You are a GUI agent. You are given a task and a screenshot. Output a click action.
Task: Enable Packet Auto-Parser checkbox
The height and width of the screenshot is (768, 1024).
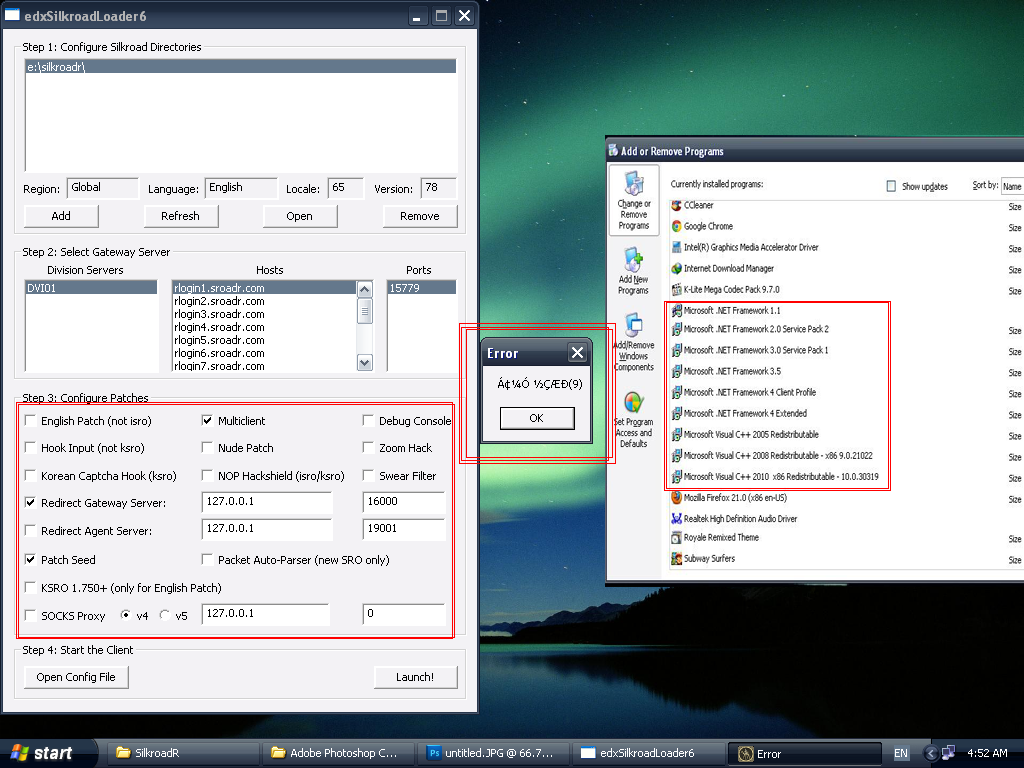click(x=207, y=559)
